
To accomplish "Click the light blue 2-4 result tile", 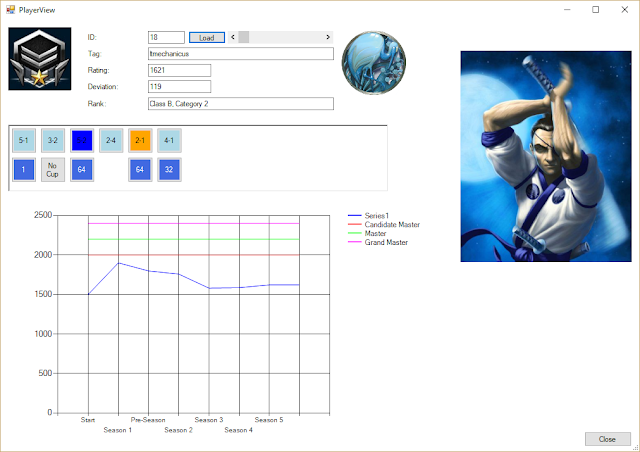I will tap(111, 140).
